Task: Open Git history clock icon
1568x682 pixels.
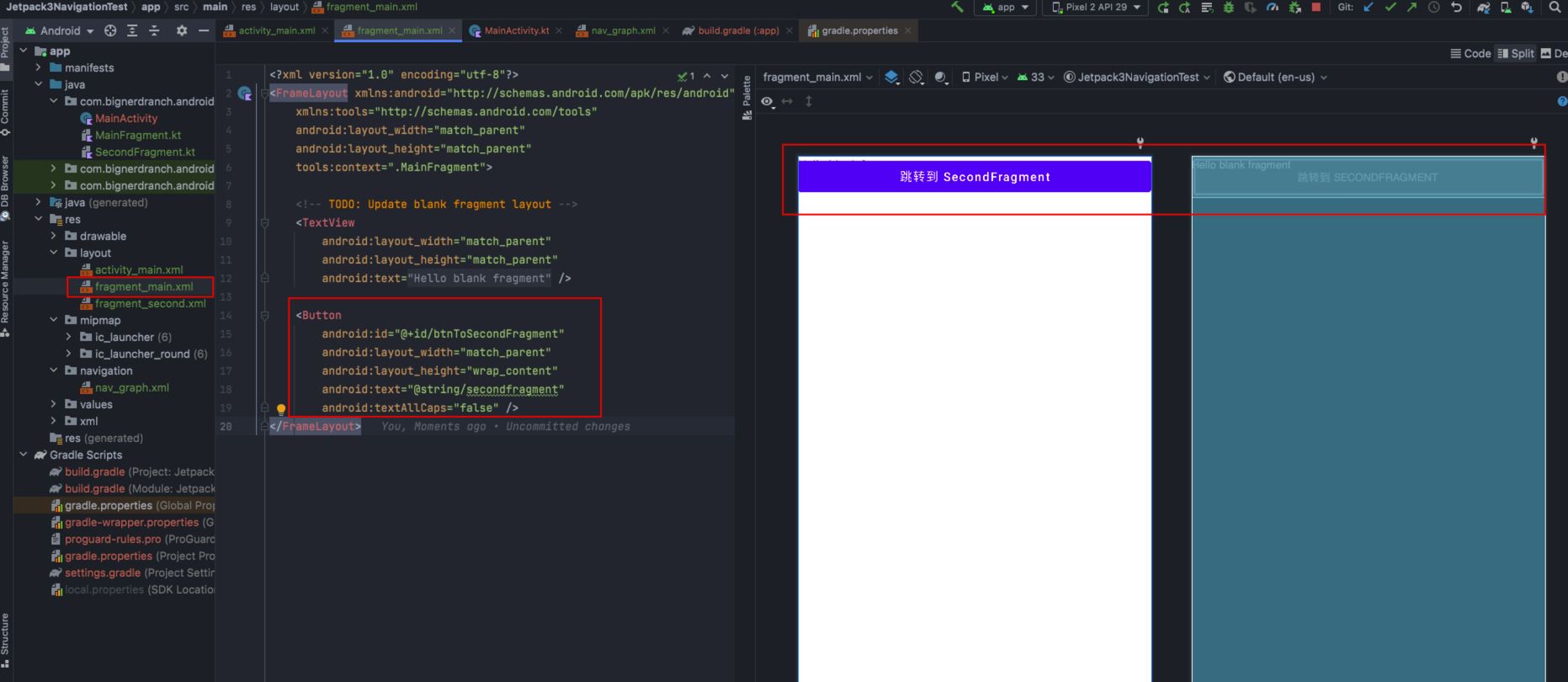Action: 1434,7
